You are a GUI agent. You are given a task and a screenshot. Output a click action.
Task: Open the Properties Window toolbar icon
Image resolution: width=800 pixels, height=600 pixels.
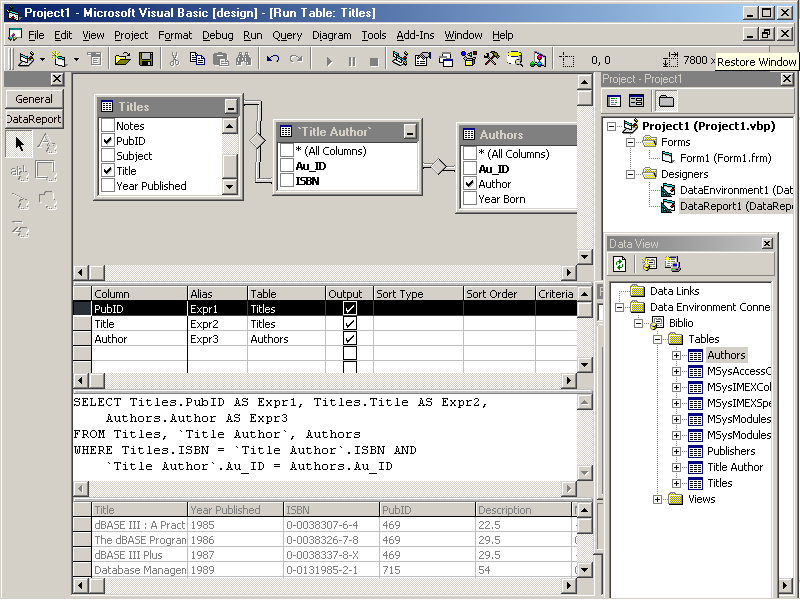423,60
